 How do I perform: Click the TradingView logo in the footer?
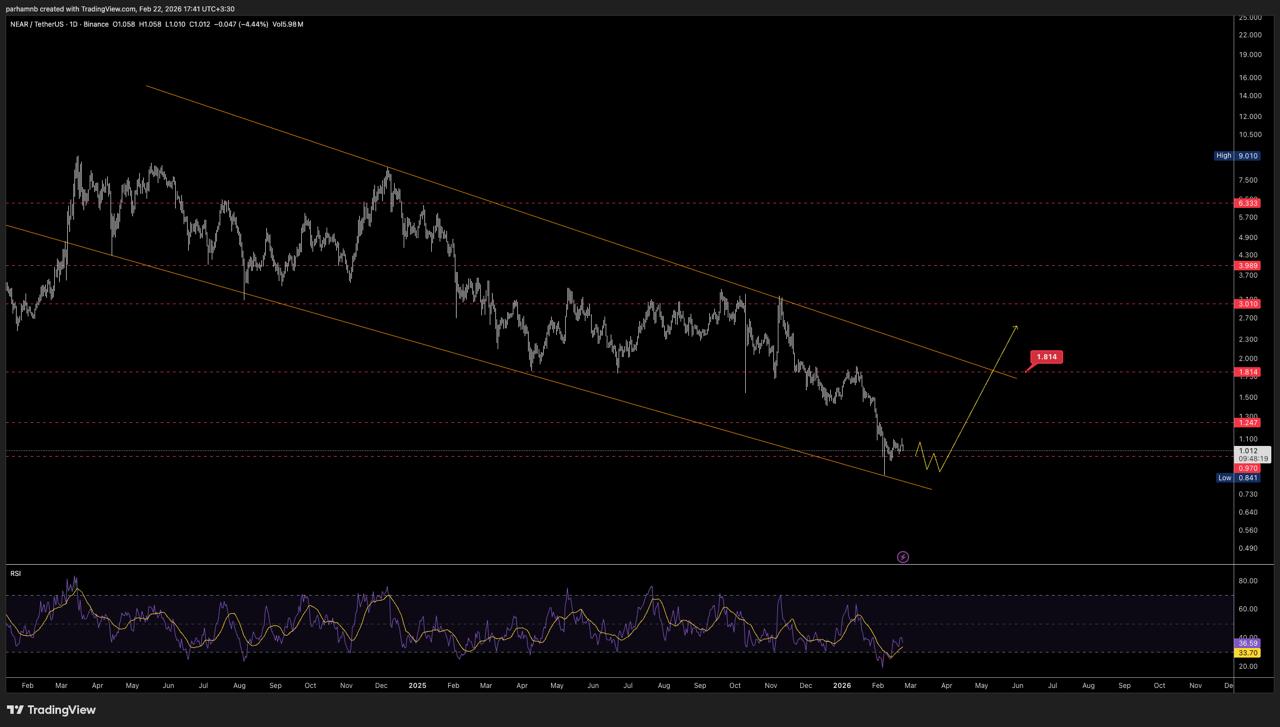point(52,710)
